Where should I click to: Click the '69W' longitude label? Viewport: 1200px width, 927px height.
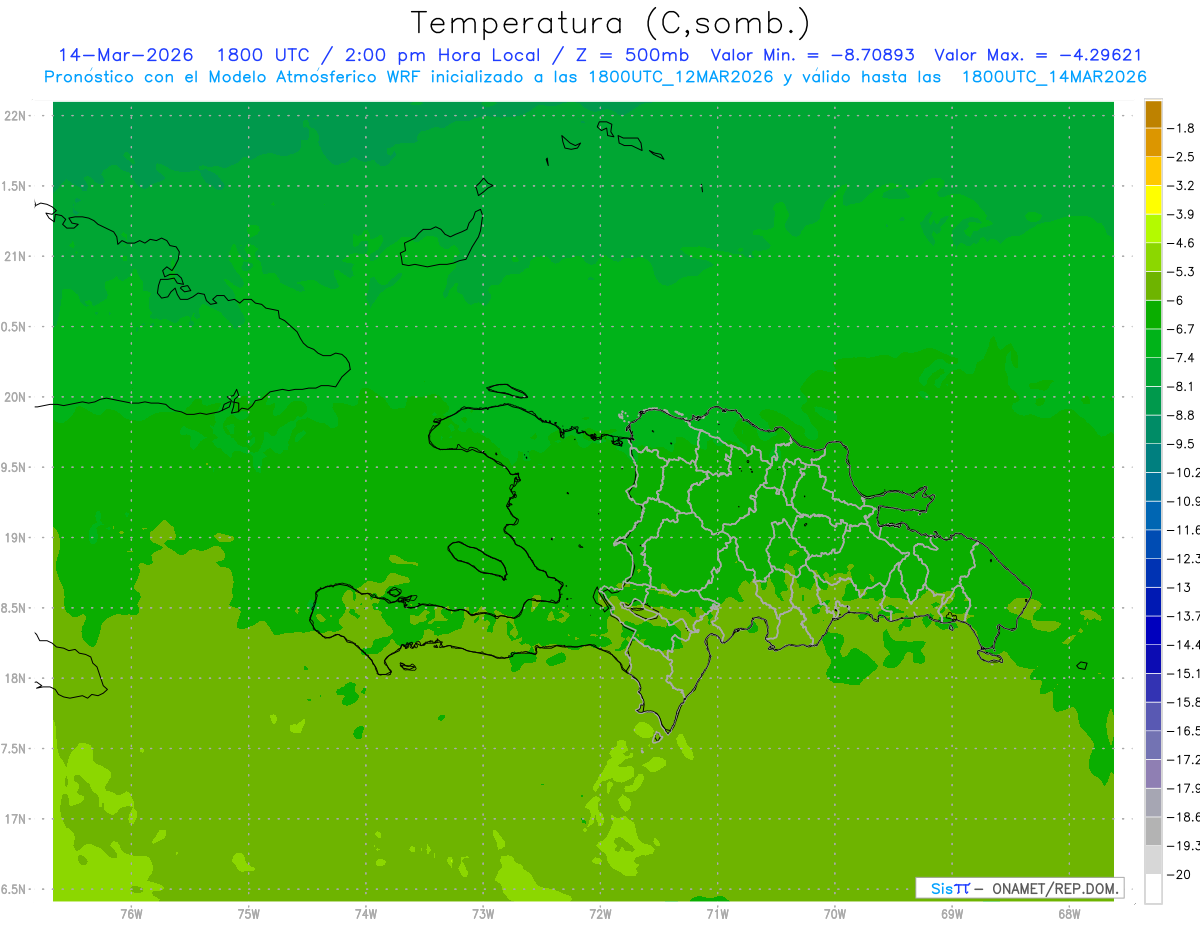pyautogui.click(x=952, y=914)
